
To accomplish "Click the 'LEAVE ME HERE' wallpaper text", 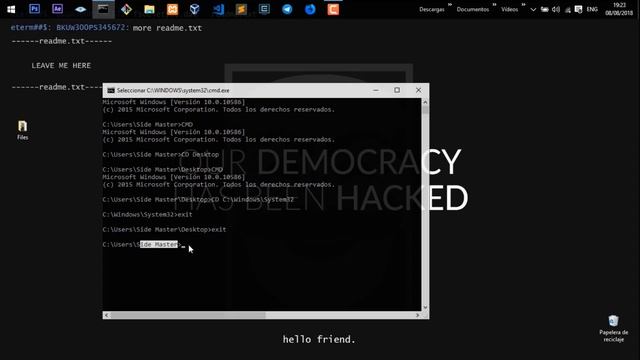I will pos(61,65).
